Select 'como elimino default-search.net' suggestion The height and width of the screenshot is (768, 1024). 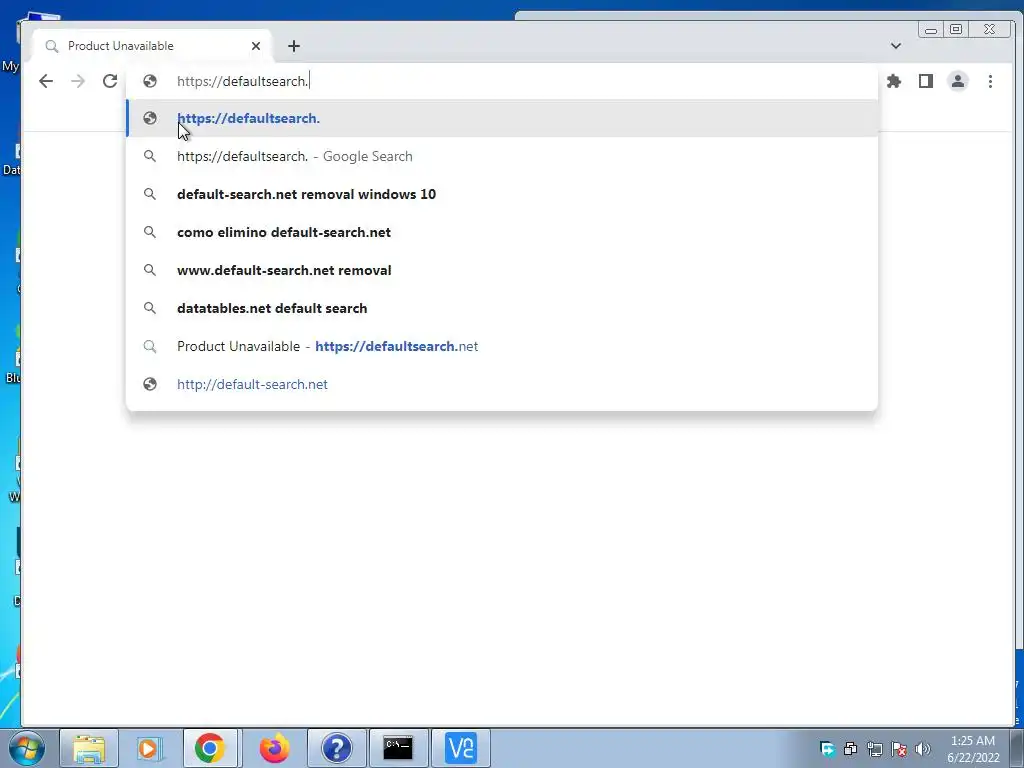pos(502,232)
